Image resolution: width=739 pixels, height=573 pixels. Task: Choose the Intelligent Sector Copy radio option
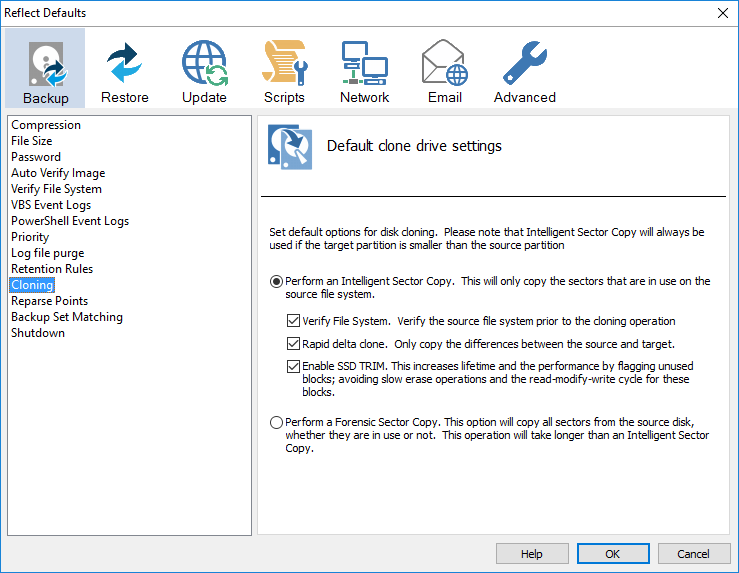tap(277, 282)
